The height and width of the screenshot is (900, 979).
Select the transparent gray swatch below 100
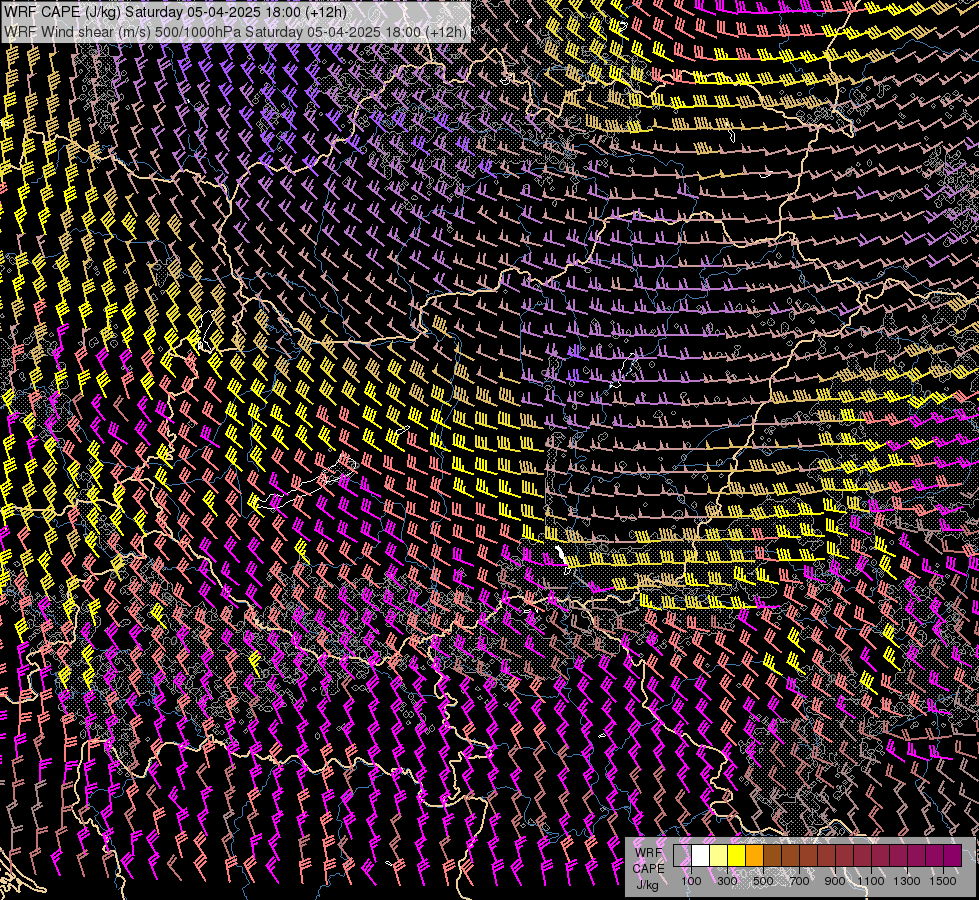[682, 855]
